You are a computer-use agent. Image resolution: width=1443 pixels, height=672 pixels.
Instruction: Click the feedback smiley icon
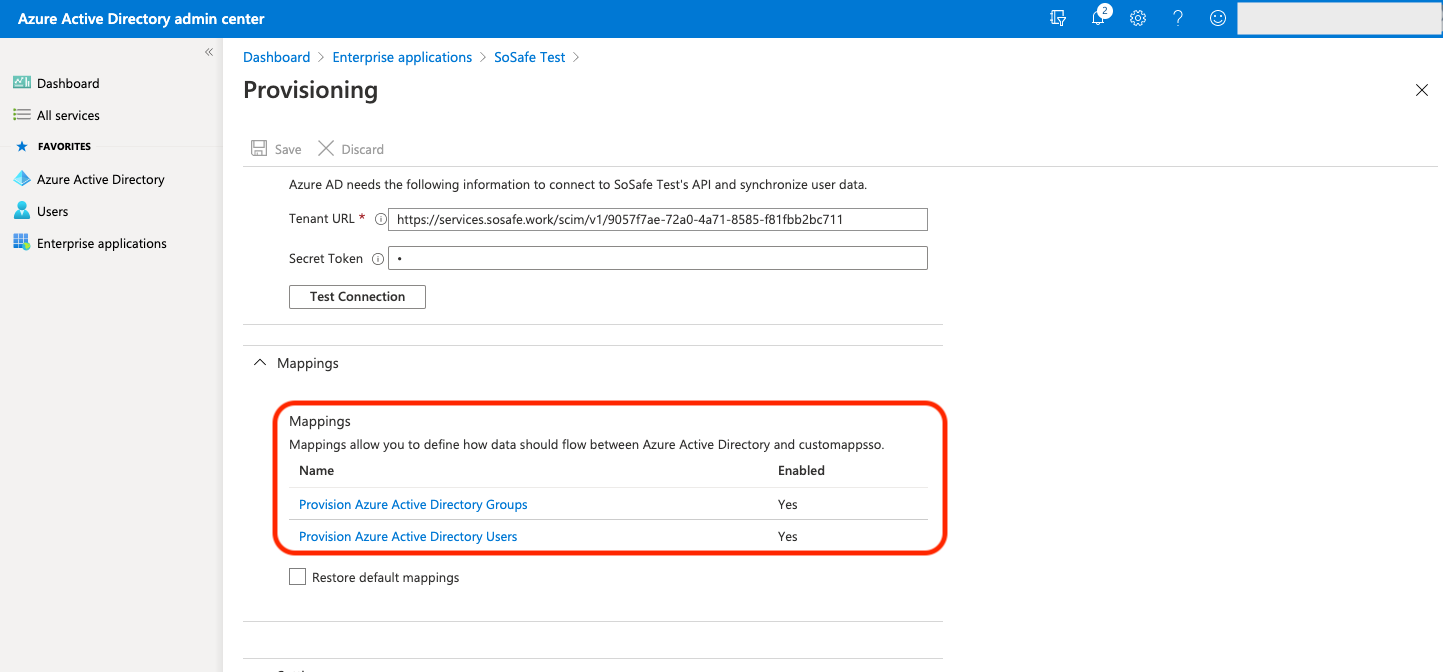coord(1218,18)
